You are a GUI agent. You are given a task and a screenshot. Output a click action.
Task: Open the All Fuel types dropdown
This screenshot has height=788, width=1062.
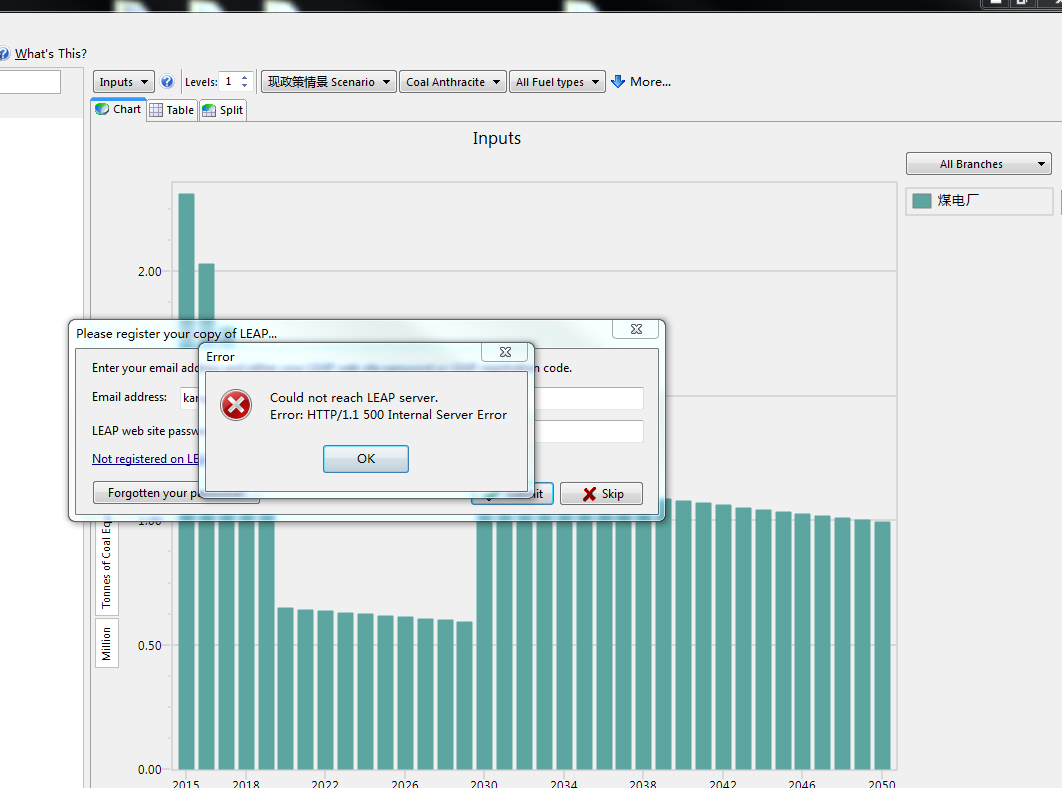click(x=557, y=82)
